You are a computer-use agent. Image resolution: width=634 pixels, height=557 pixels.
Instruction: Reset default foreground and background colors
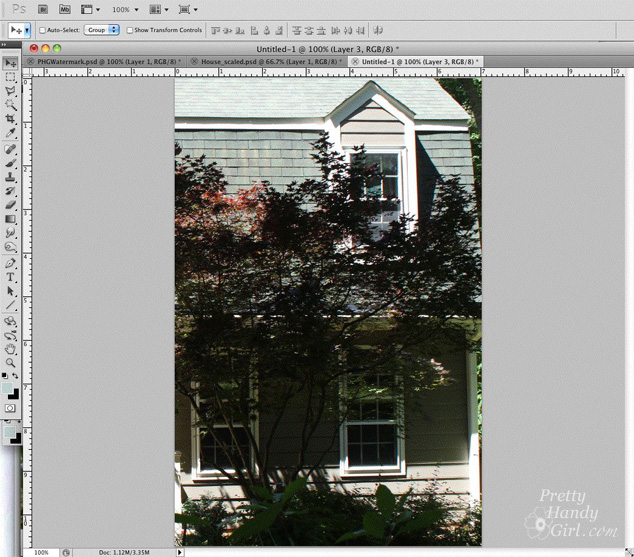tap(4, 376)
